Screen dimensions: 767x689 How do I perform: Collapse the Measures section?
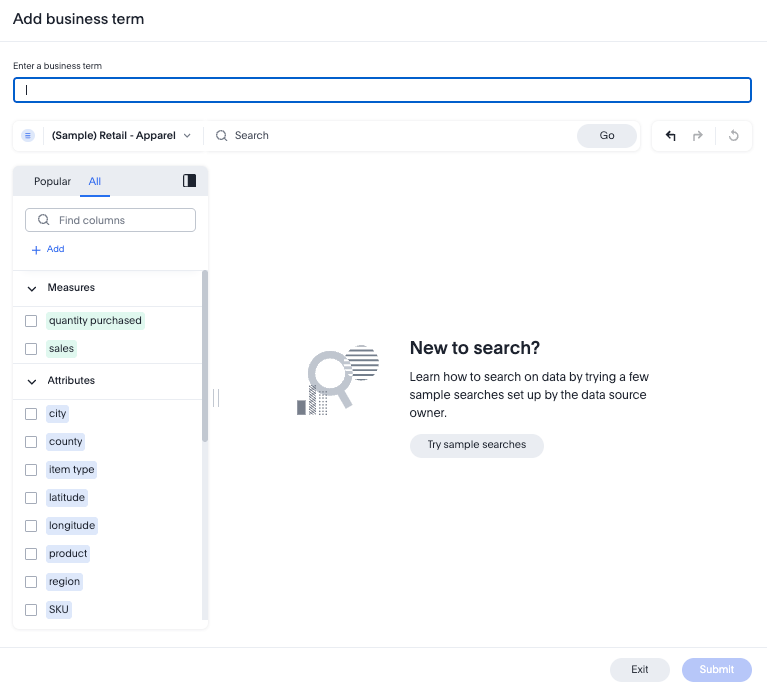point(32,288)
